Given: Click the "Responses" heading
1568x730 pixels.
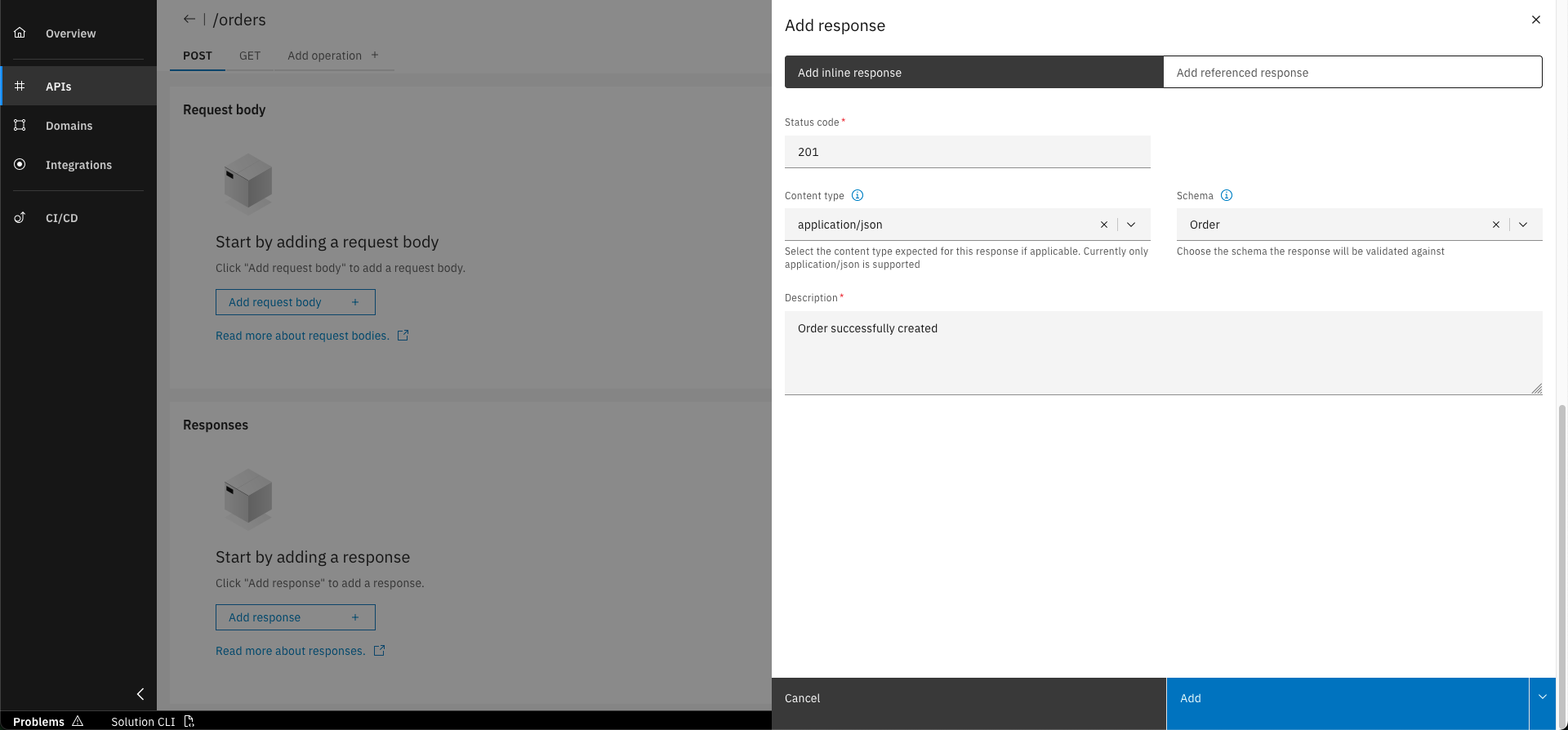Looking at the screenshot, I should tap(216, 425).
